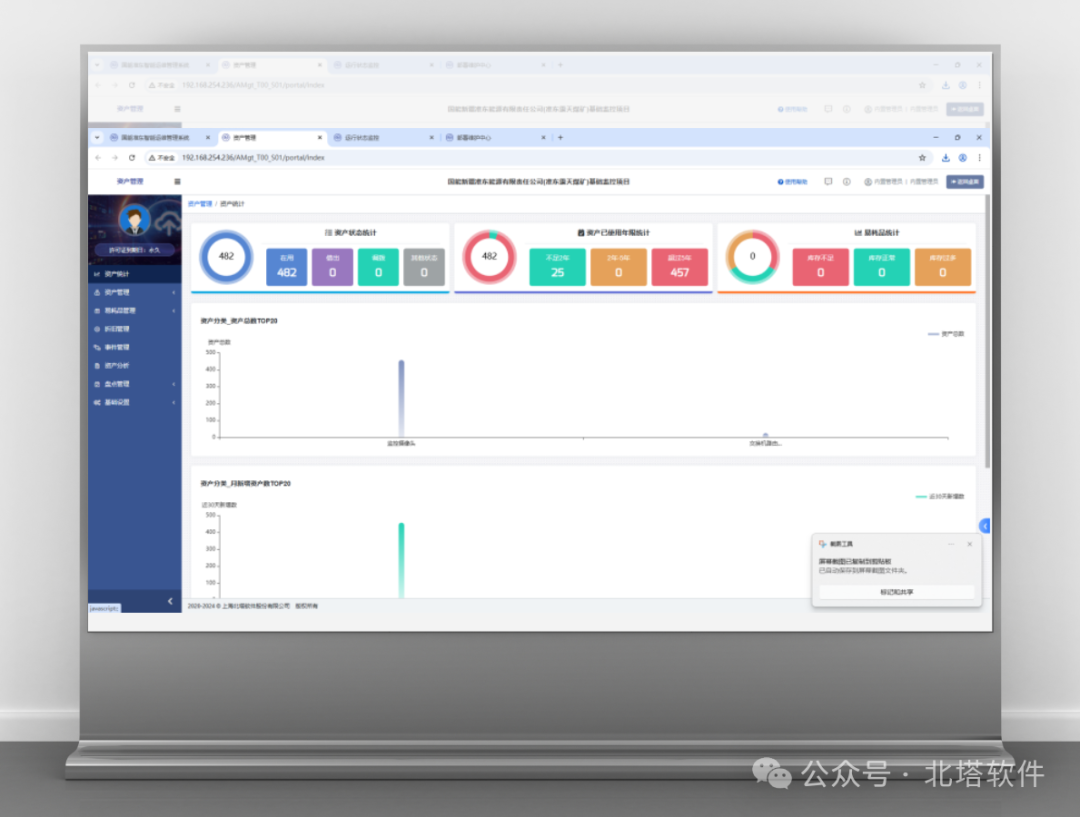Click the cloud upload icon beside the avatar
1080x817 pixels.
167,223
